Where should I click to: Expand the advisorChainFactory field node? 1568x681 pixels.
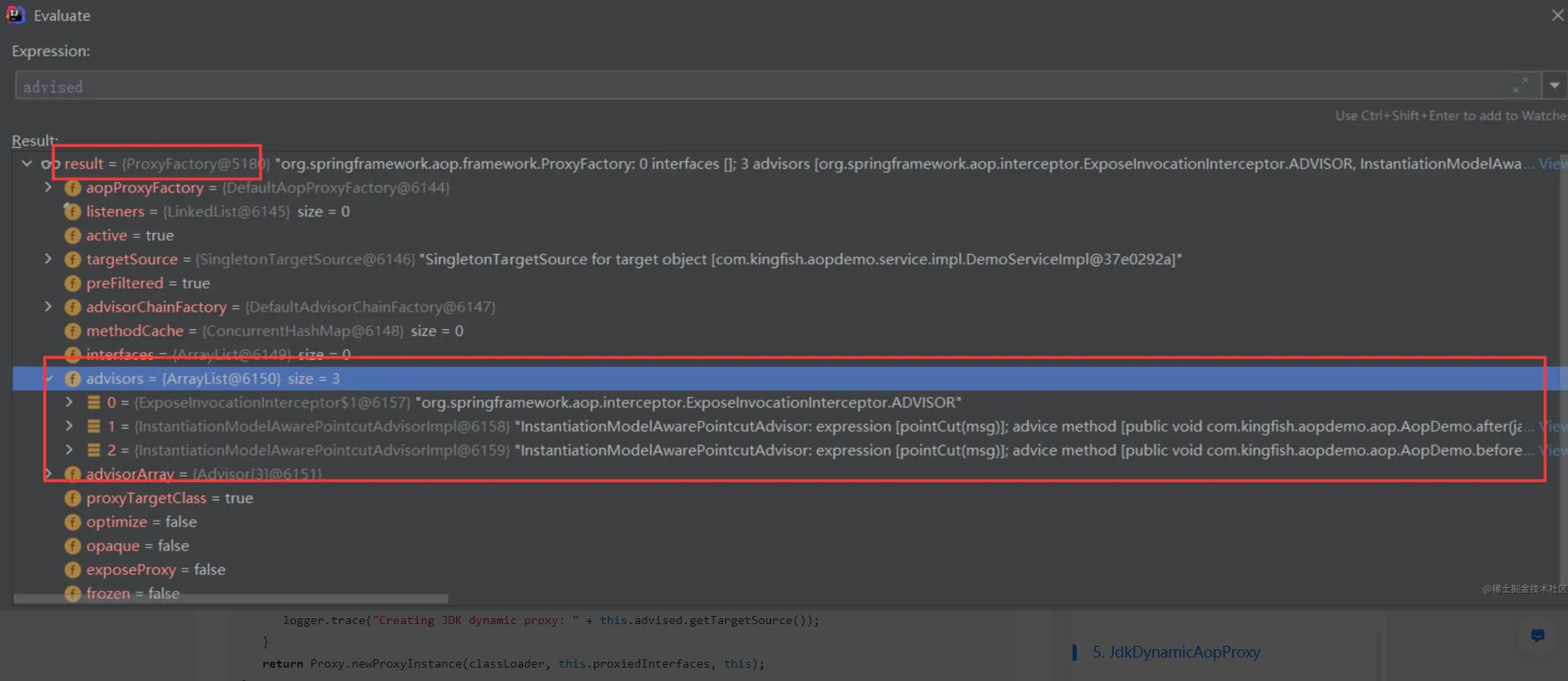(x=48, y=307)
